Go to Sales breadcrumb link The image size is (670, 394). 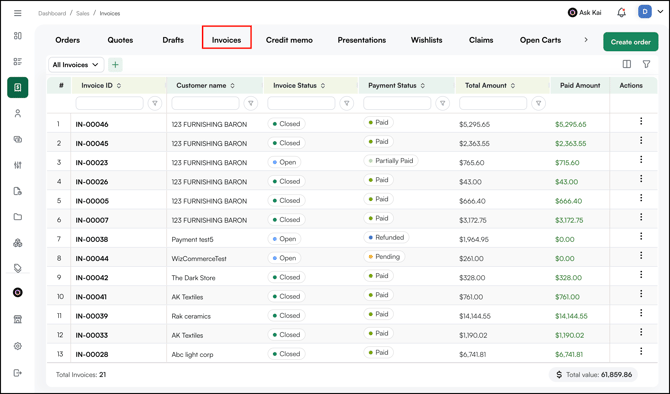[x=82, y=13]
